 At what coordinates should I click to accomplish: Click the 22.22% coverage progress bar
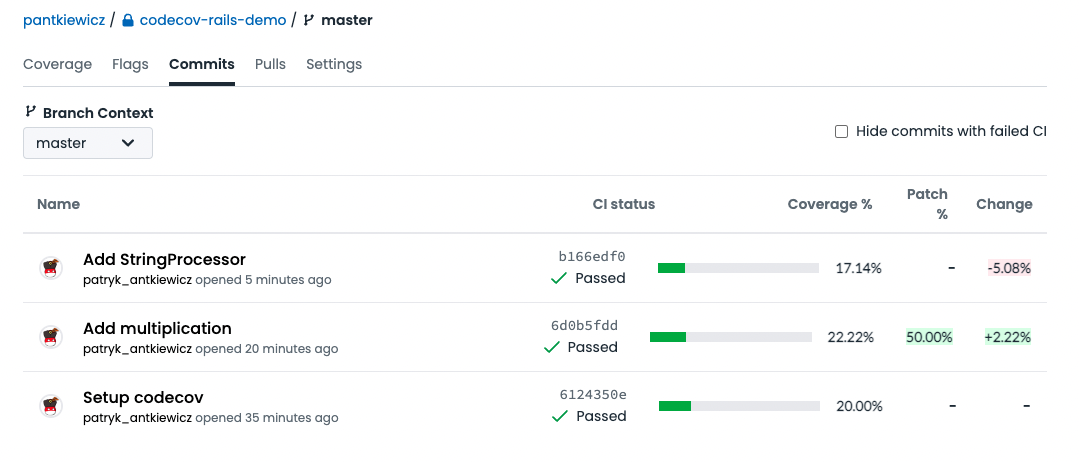coord(730,337)
